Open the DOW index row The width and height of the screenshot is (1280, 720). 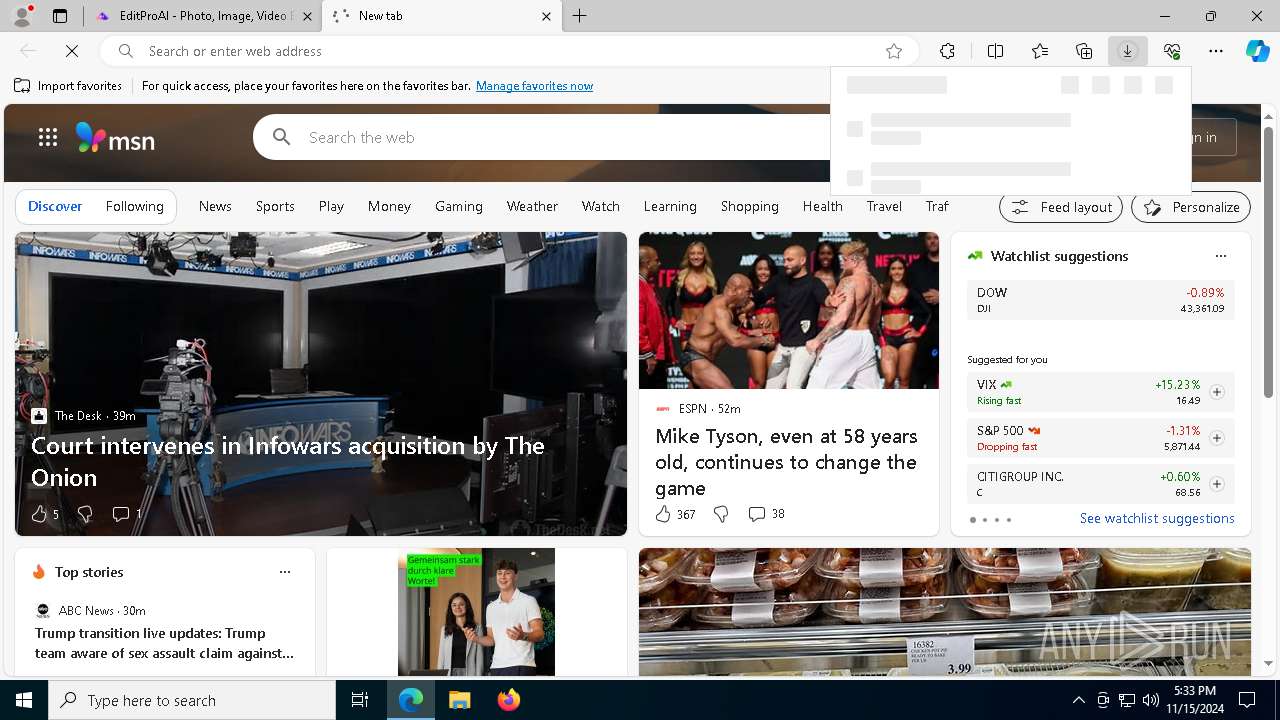[x=1100, y=300]
